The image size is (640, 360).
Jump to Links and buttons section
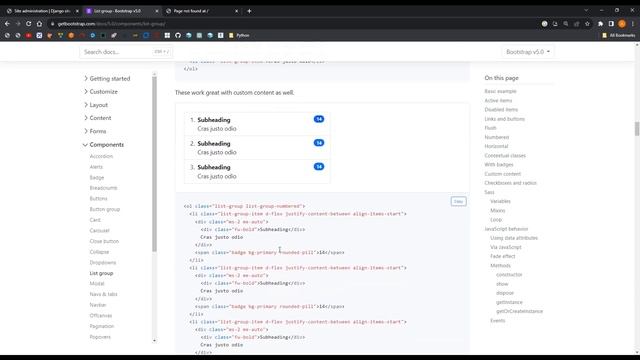(x=504, y=119)
